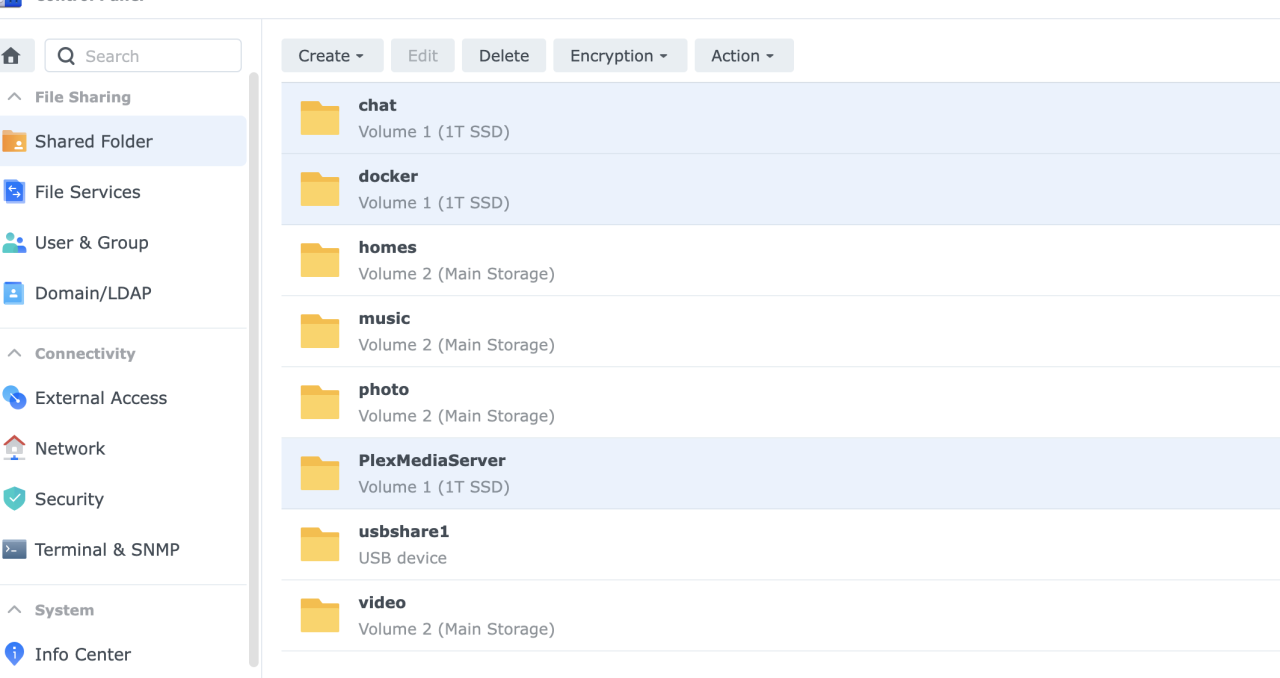Image resolution: width=1280 pixels, height=678 pixels.
Task: Open External Access via its globe icon
Action: click(x=14, y=397)
